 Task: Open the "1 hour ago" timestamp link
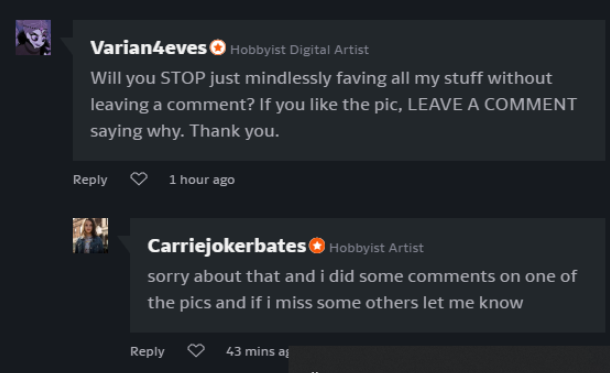[202, 180]
